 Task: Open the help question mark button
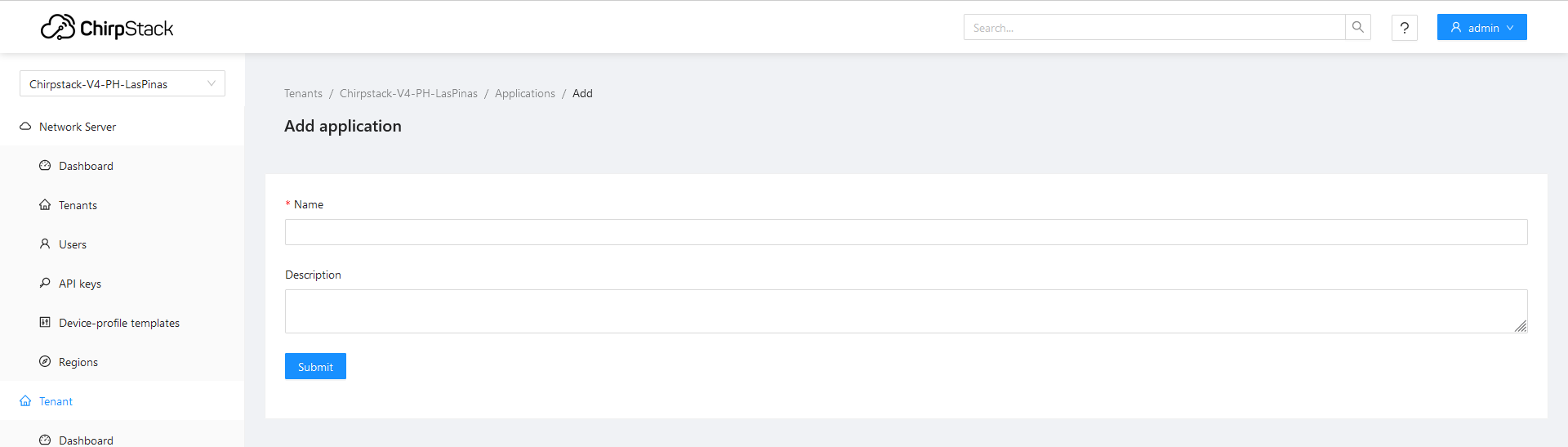(1405, 27)
